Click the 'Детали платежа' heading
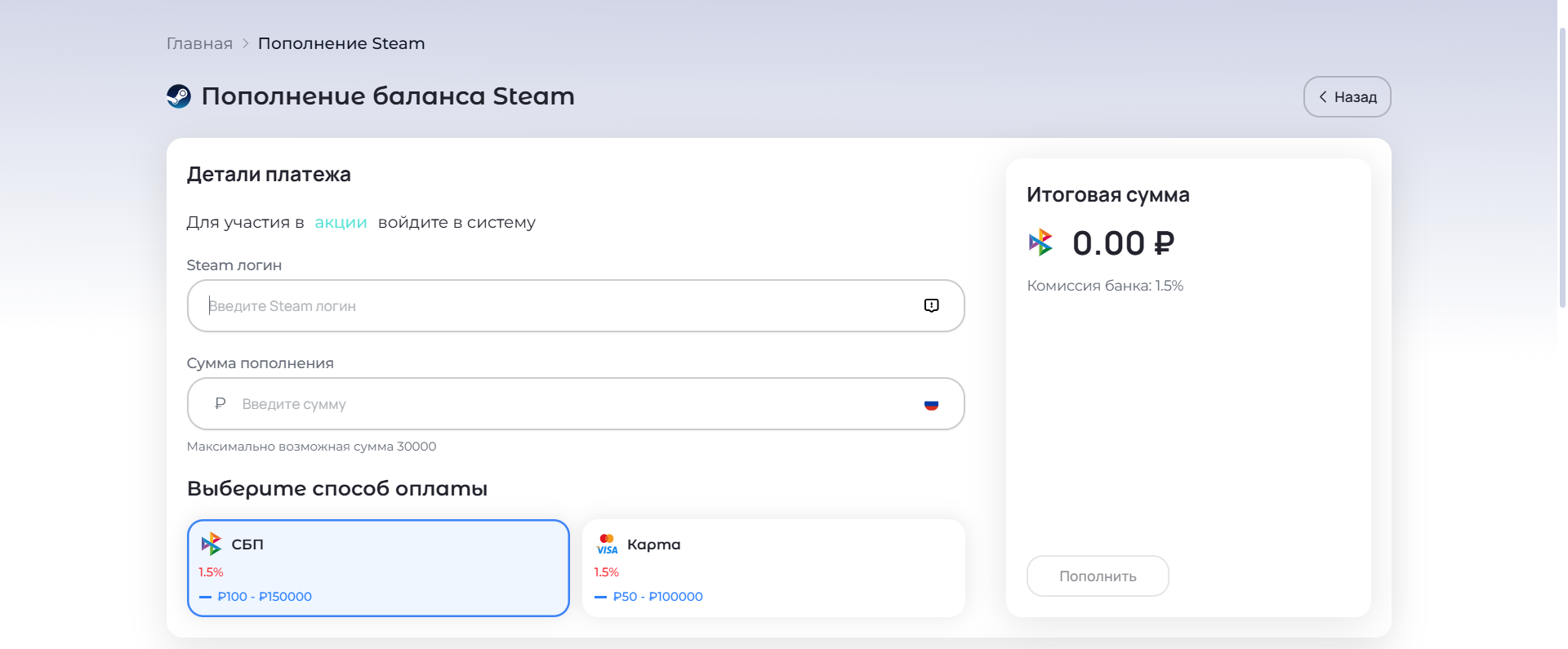Screen dimensions: 1568x649 (x=269, y=174)
